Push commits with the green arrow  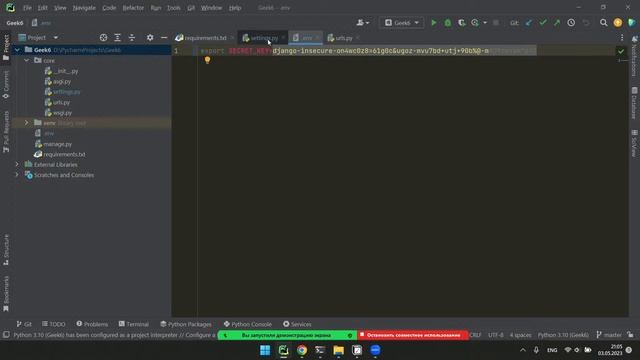(x=557, y=23)
